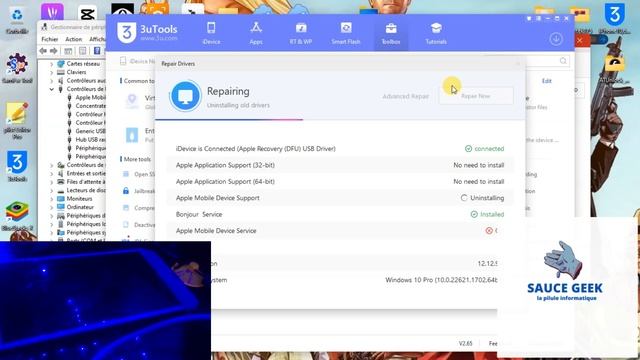
Task: Click the blue help icon in Device Manager toolbar
Action: pos(97,51)
